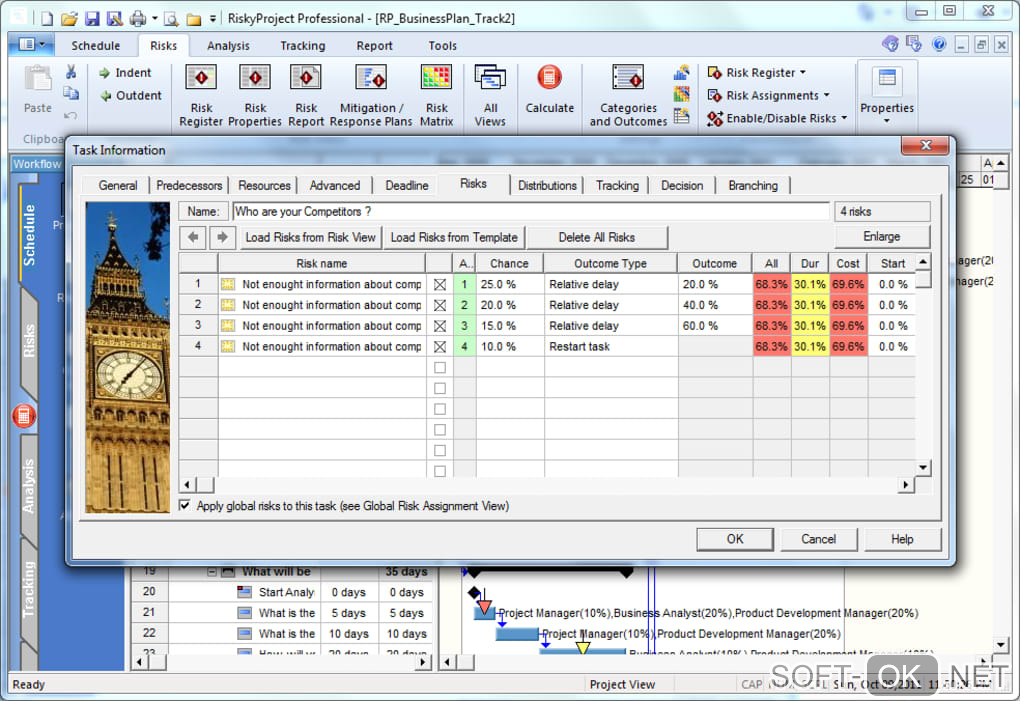Screen dimensions: 1020x701
Task: Click the Big Ben thumbnail image
Action: point(128,358)
